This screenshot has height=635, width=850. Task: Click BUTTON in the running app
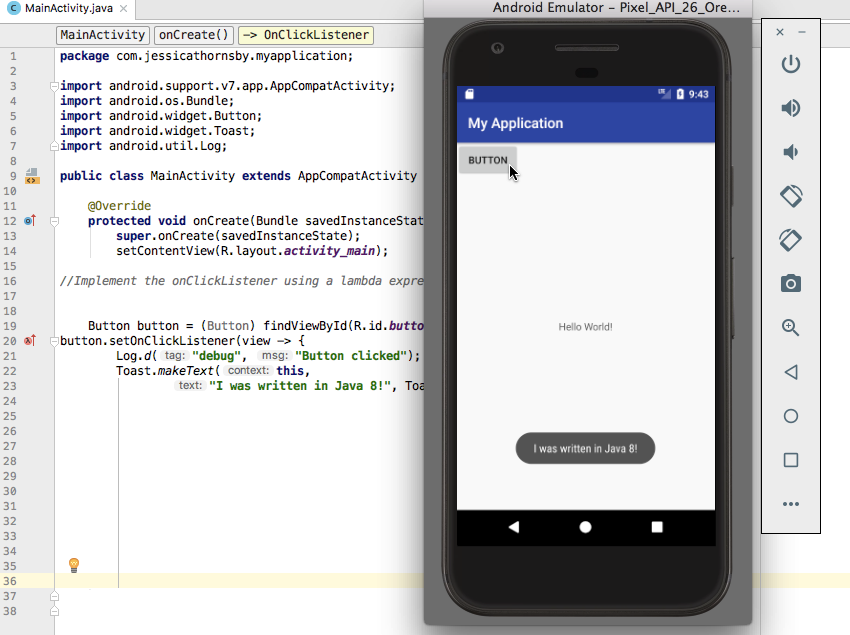pos(487,159)
